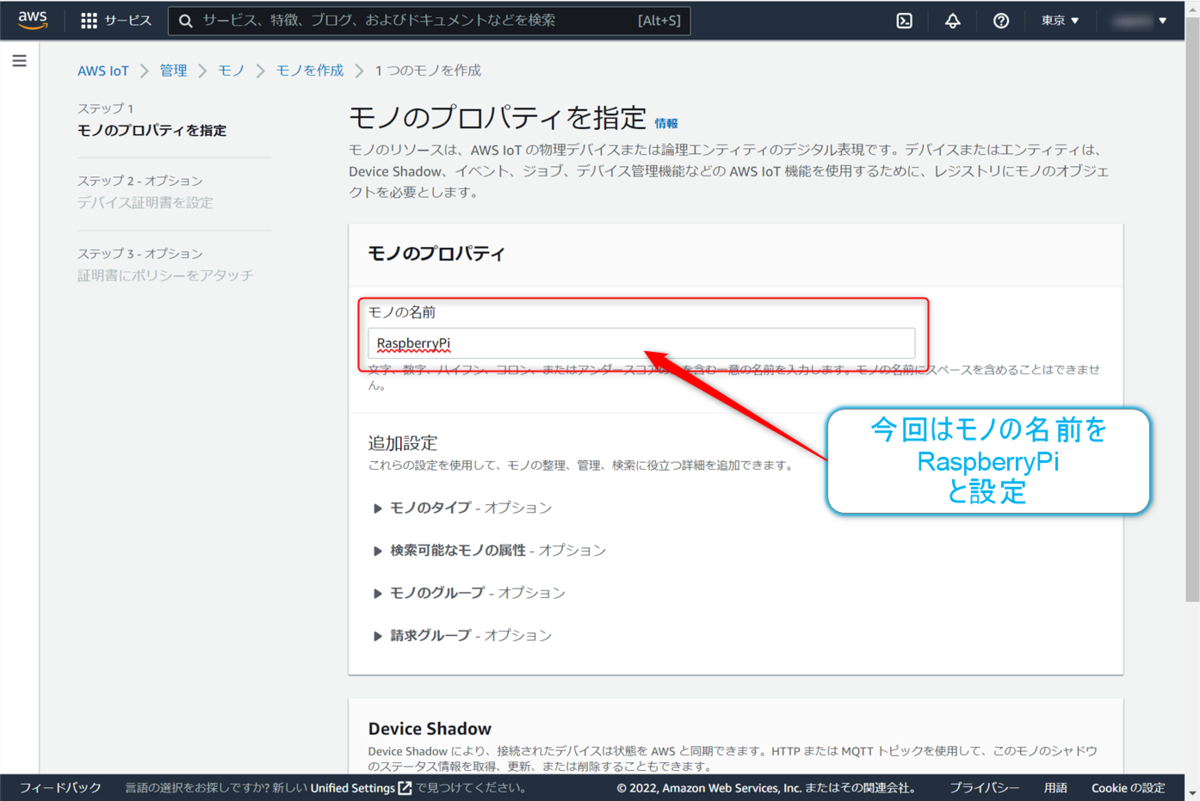Toggle the hamburger side navigation menu
This screenshot has height=801, width=1200.
(19, 61)
